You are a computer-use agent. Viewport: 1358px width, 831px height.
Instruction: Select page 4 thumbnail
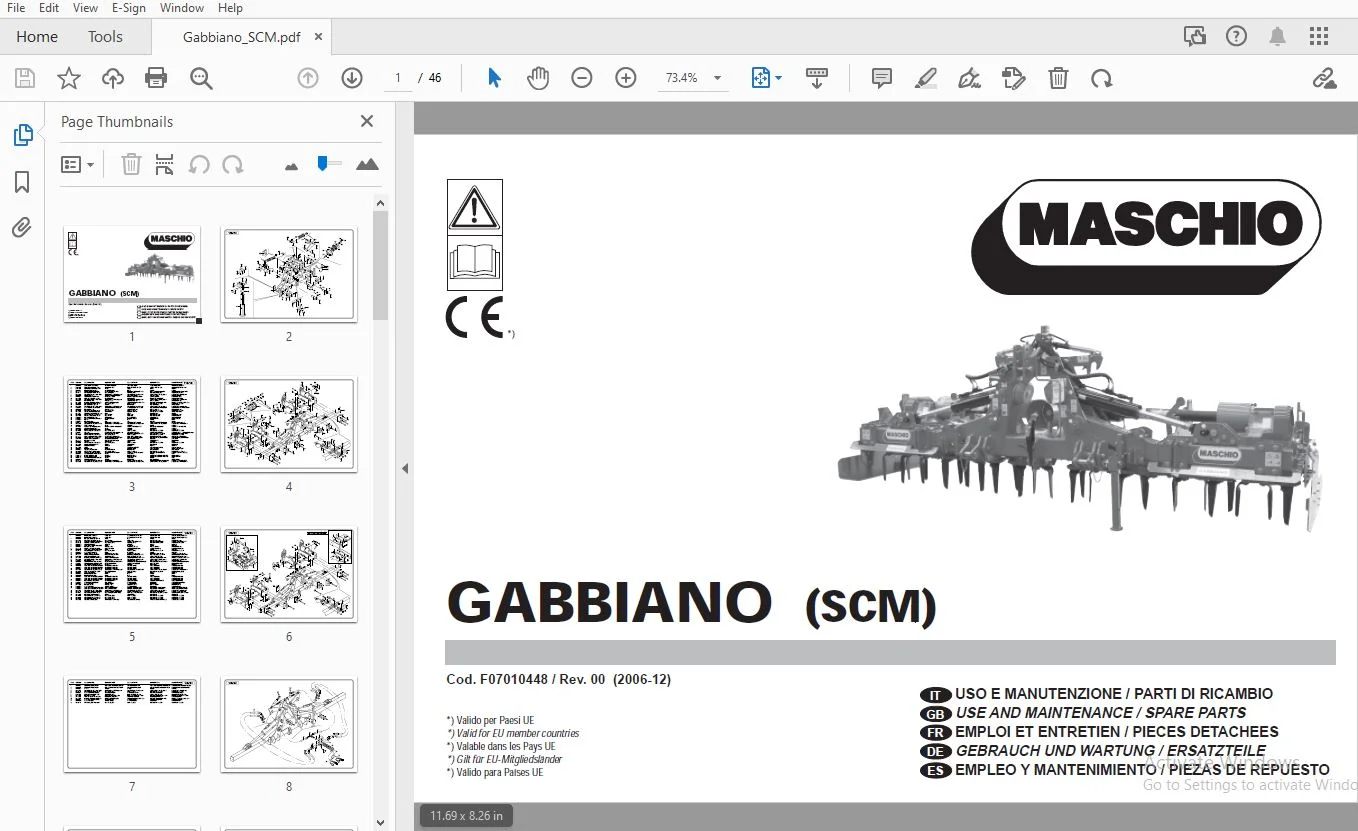[289, 424]
